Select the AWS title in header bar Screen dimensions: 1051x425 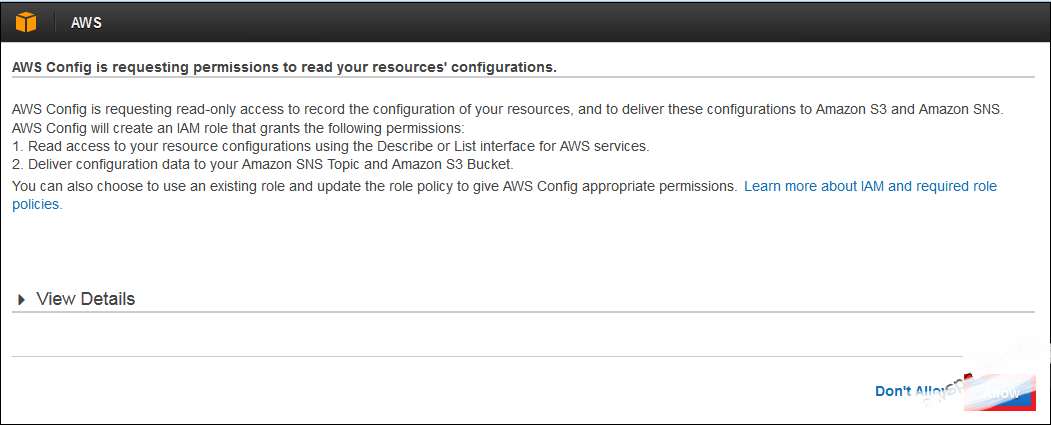[x=86, y=23]
